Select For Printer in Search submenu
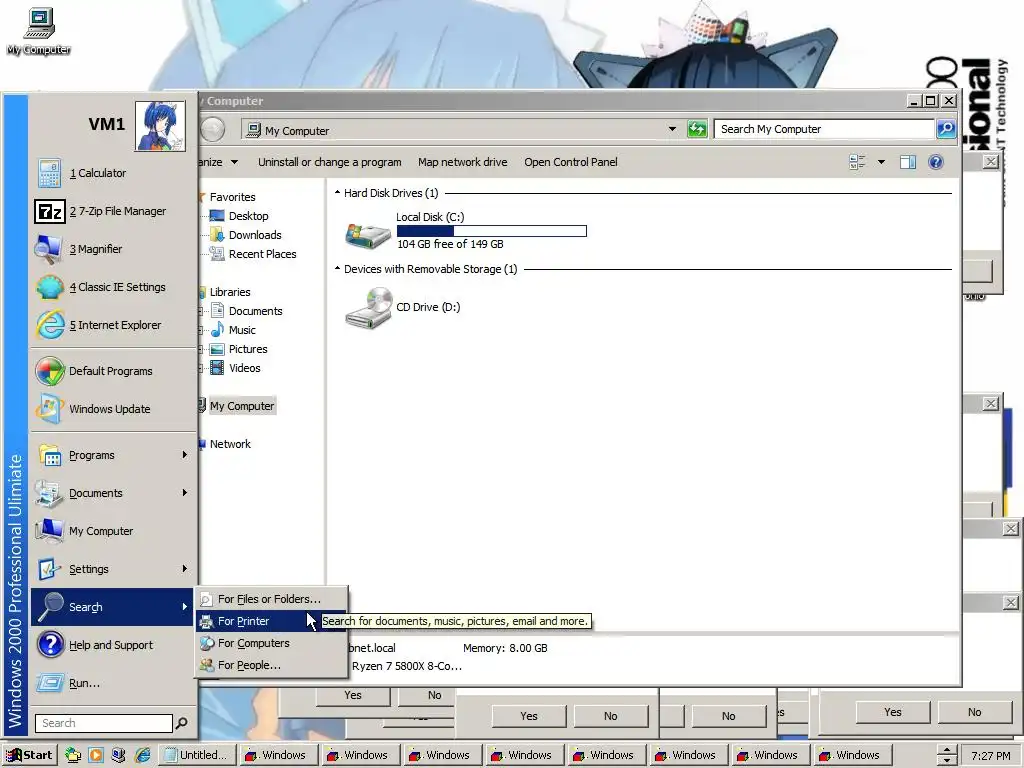 [x=271, y=621]
